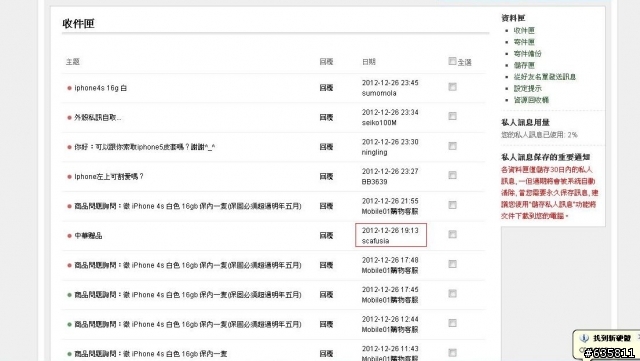640x361 pixels.
Task: Open the 外縣私訊自取... message
Action: click(98, 118)
